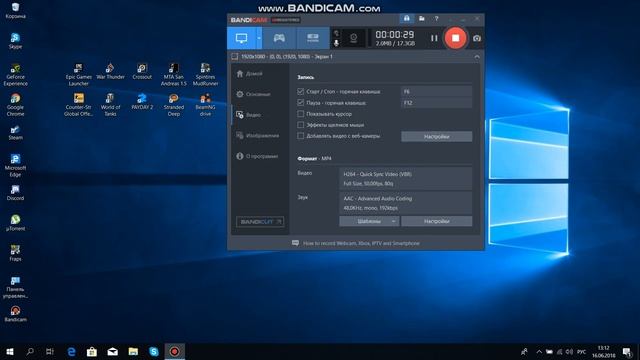Select Microsoft Edge desktop shortcut

[x=16, y=165]
